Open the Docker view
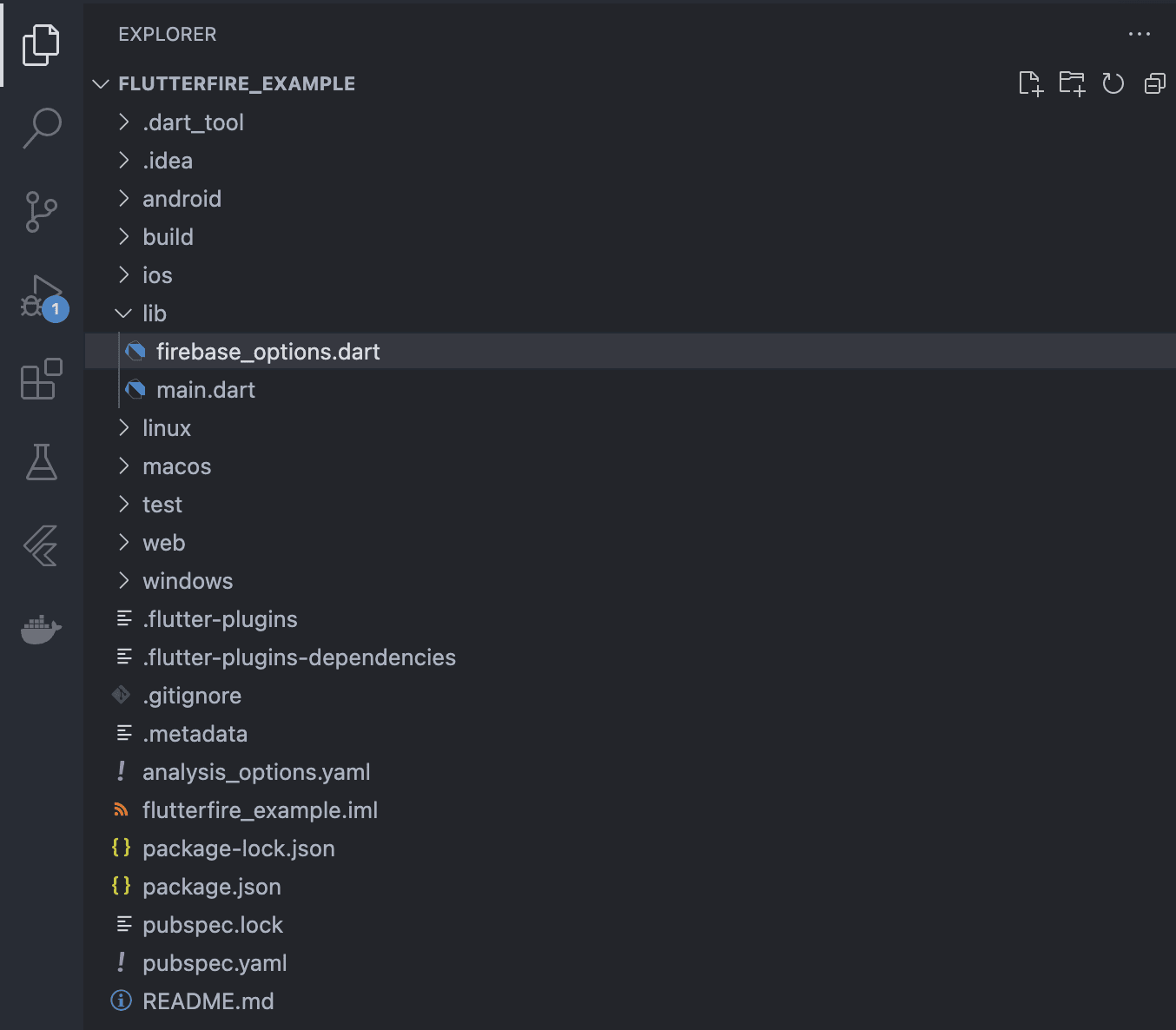The image size is (1176, 1030). (x=42, y=629)
